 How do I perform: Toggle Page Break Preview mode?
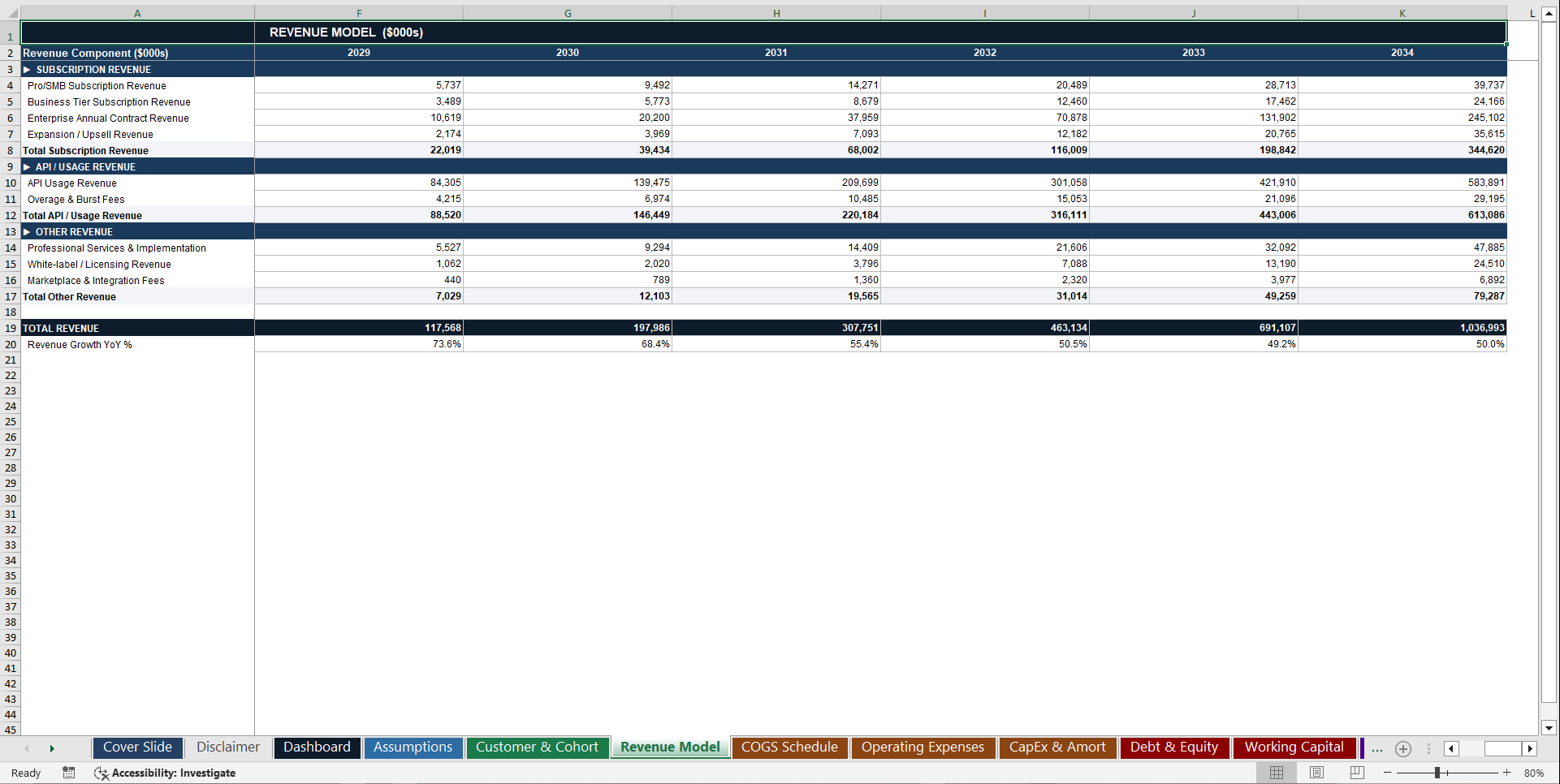[x=1355, y=773]
